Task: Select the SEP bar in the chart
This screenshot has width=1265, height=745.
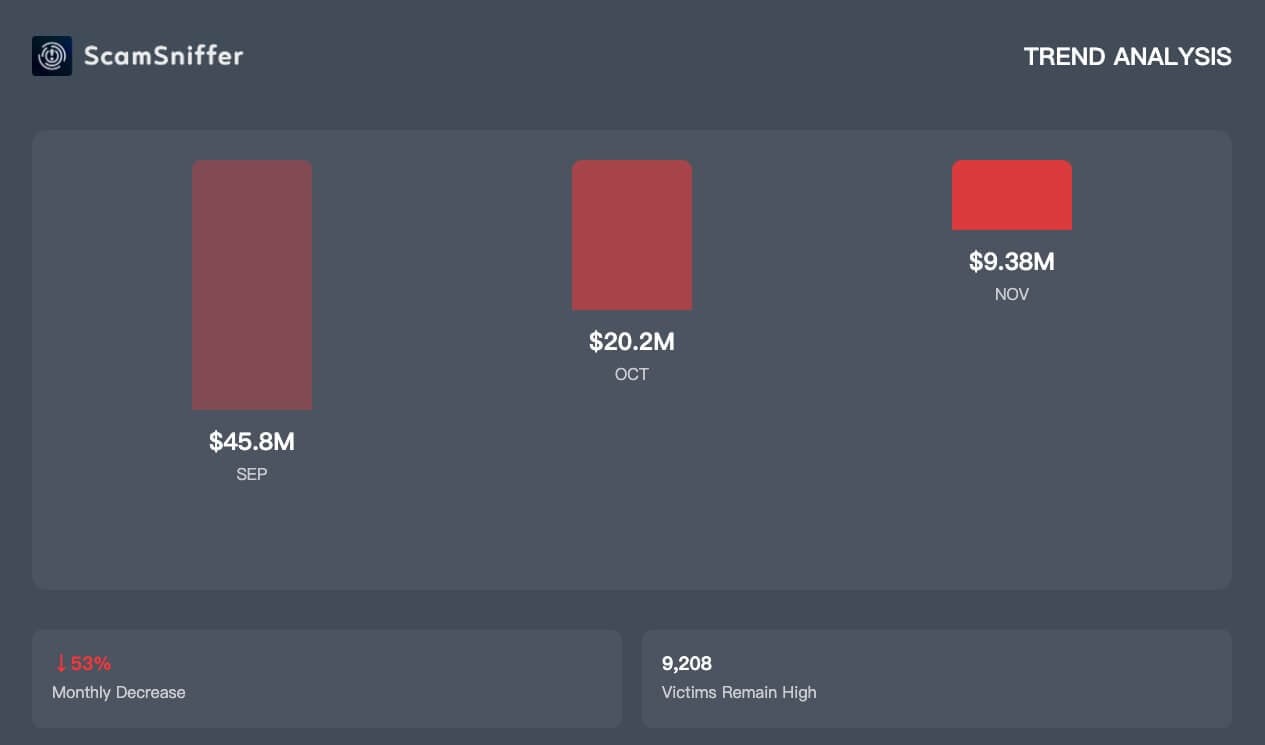Action: pyautogui.click(x=252, y=285)
